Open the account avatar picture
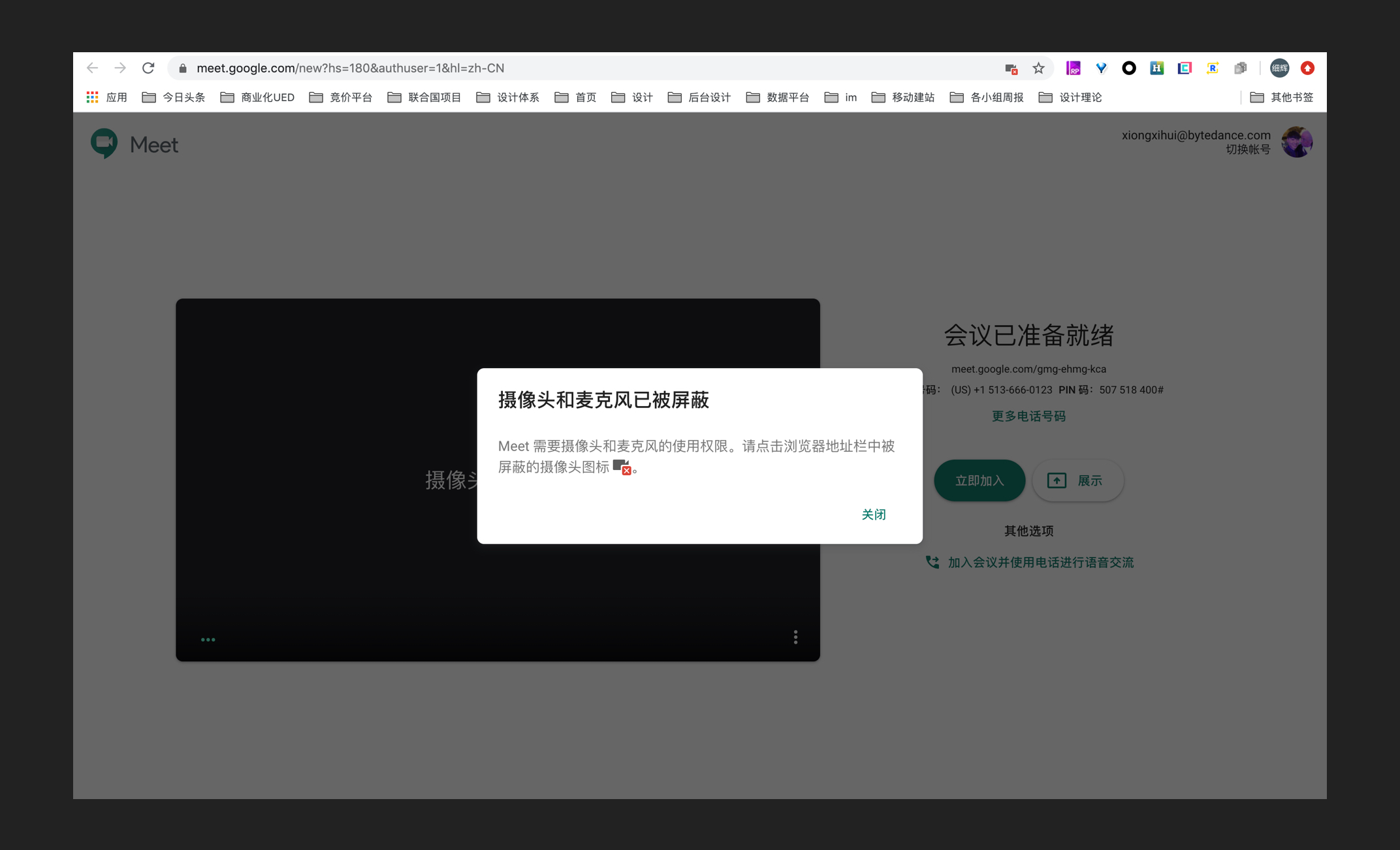Image resolution: width=1400 pixels, height=850 pixels. (x=1297, y=142)
